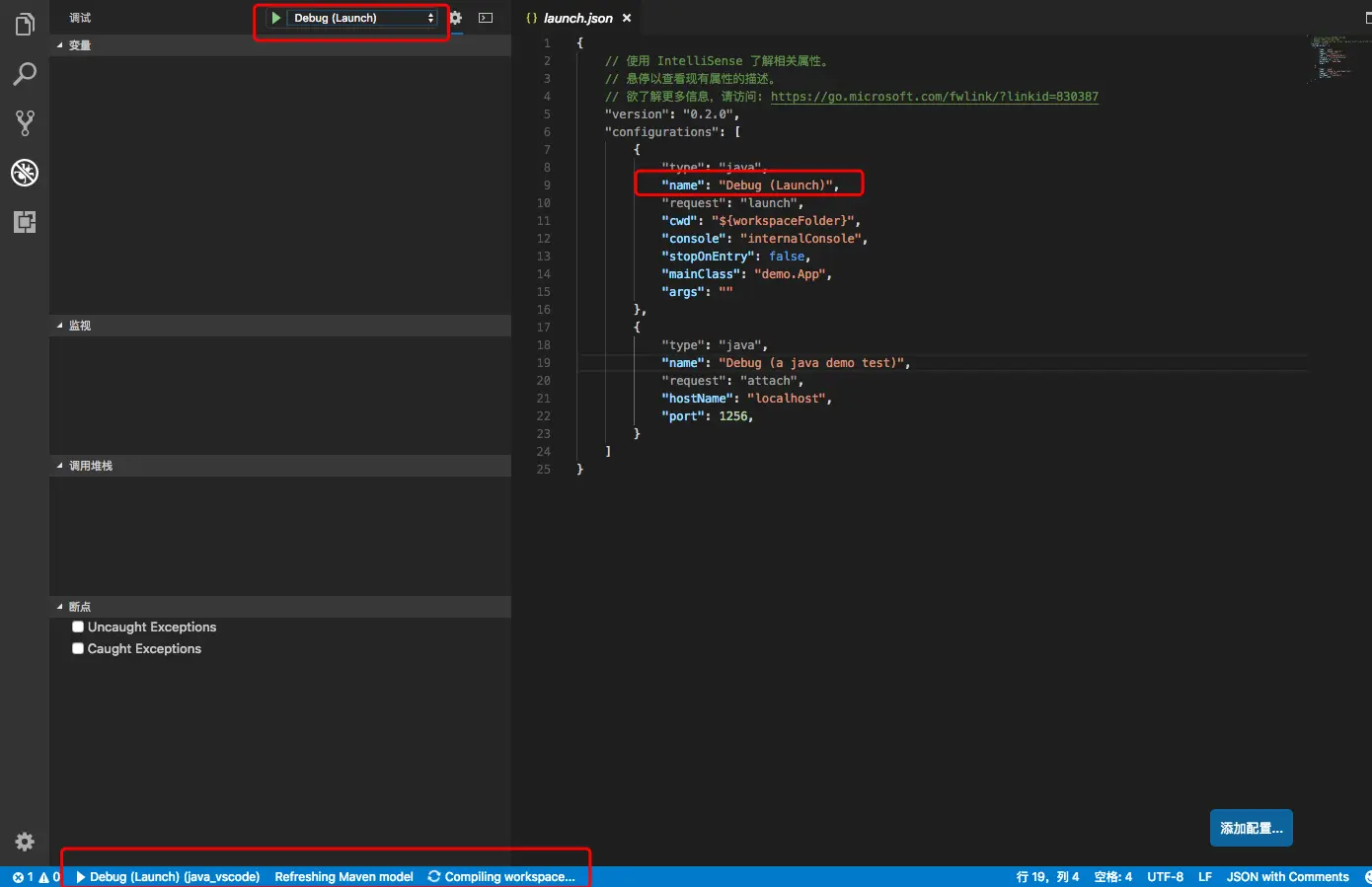The height and width of the screenshot is (887, 1372).
Task: Enable Caught Exceptions breakpoint checkbox
Action: (x=78, y=648)
